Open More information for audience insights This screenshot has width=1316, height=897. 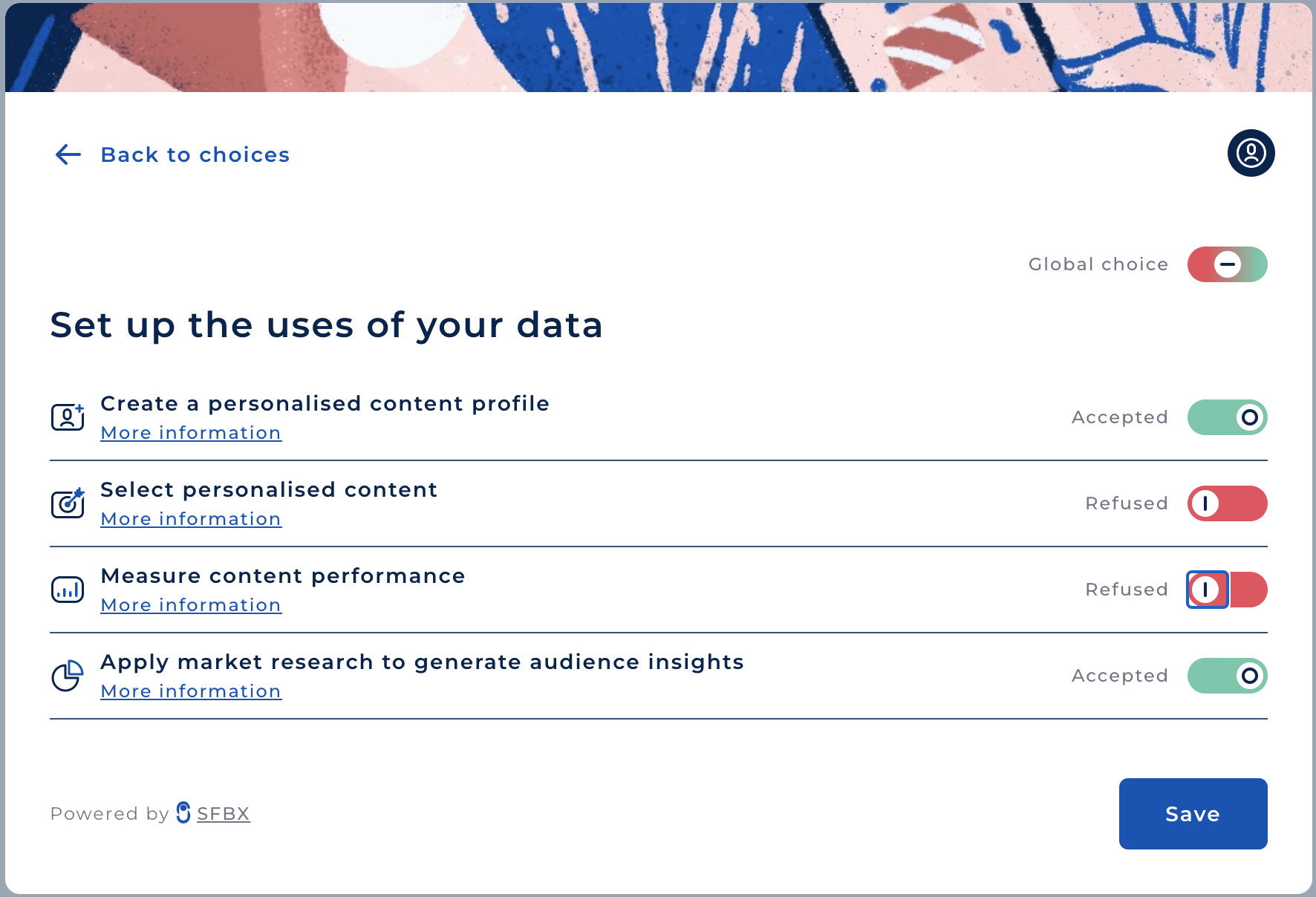tap(191, 691)
